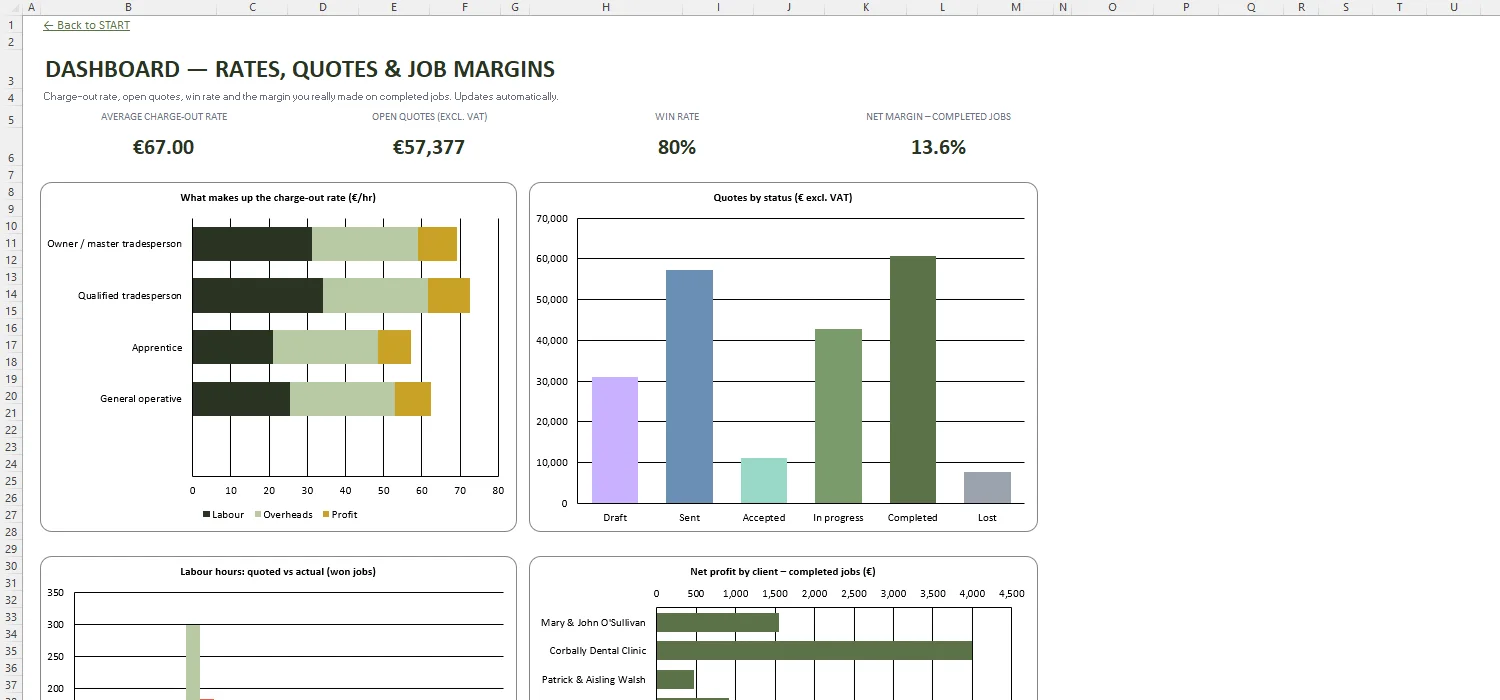Click the 'Corbally Dental Clinic' client label
The height and width of the screenshot is (700, 1500).
(x=598, y=651)
